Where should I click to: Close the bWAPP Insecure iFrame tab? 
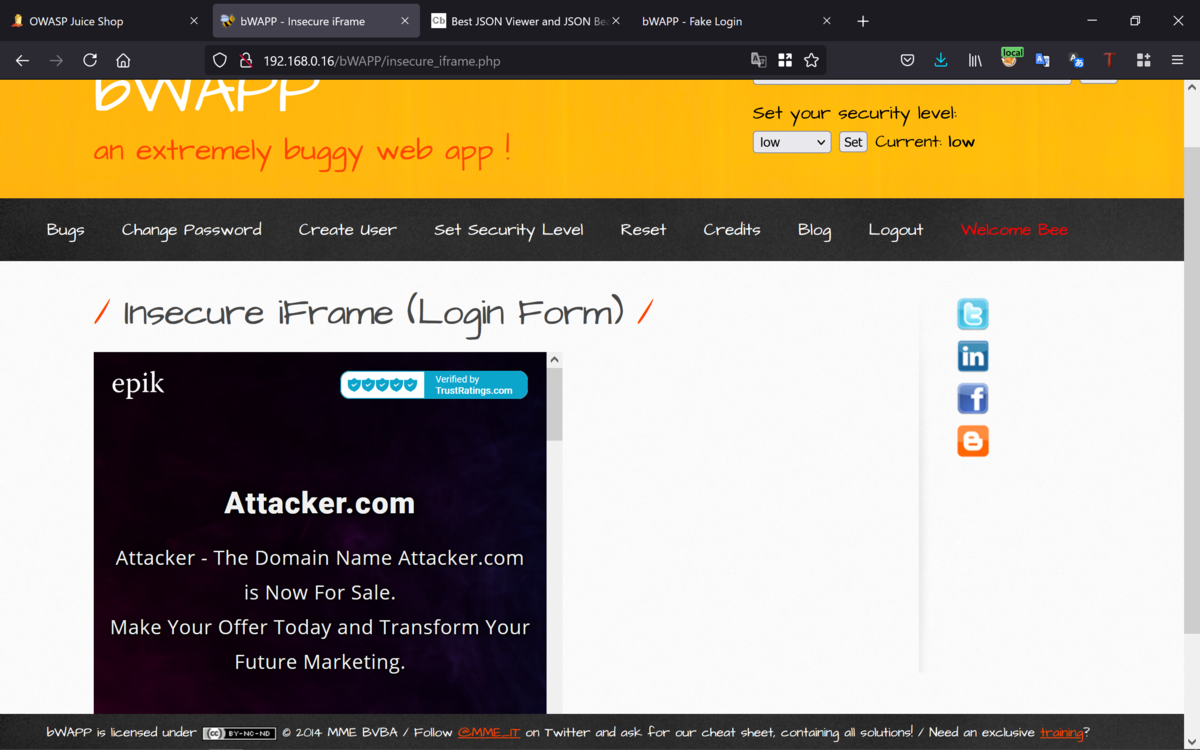(404, 21)
